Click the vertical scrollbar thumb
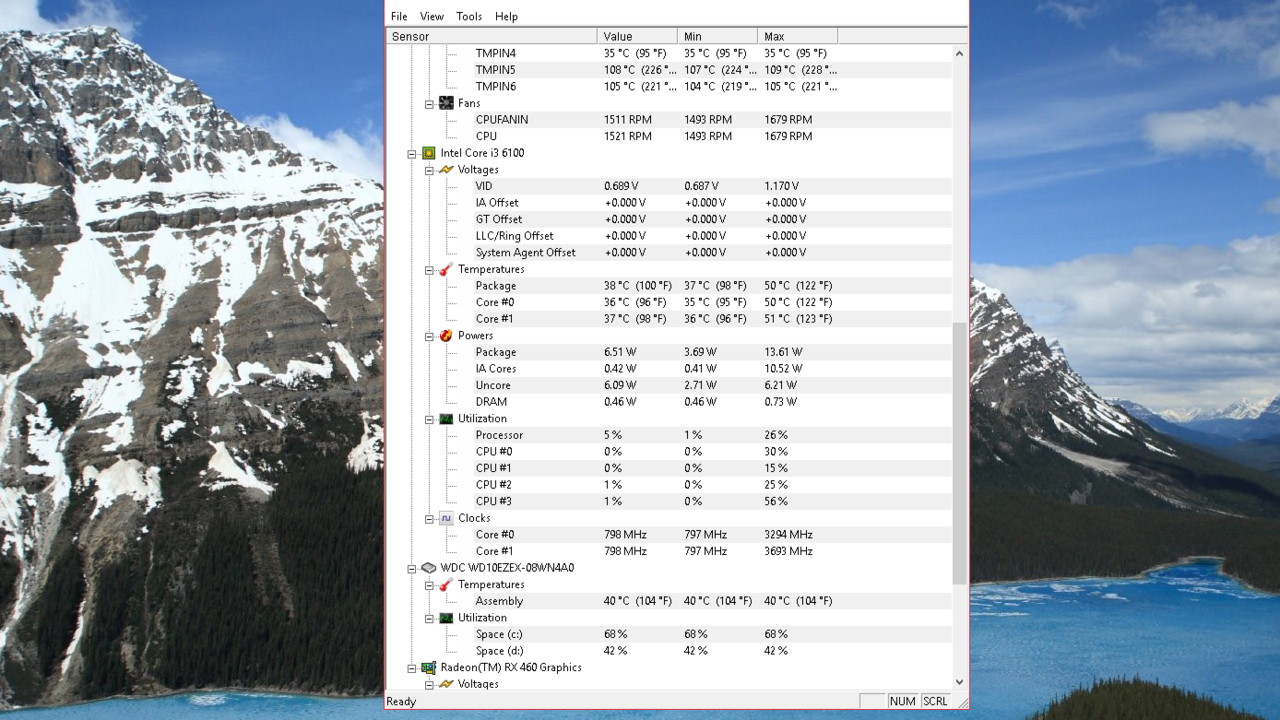 [x=960, y=453]
